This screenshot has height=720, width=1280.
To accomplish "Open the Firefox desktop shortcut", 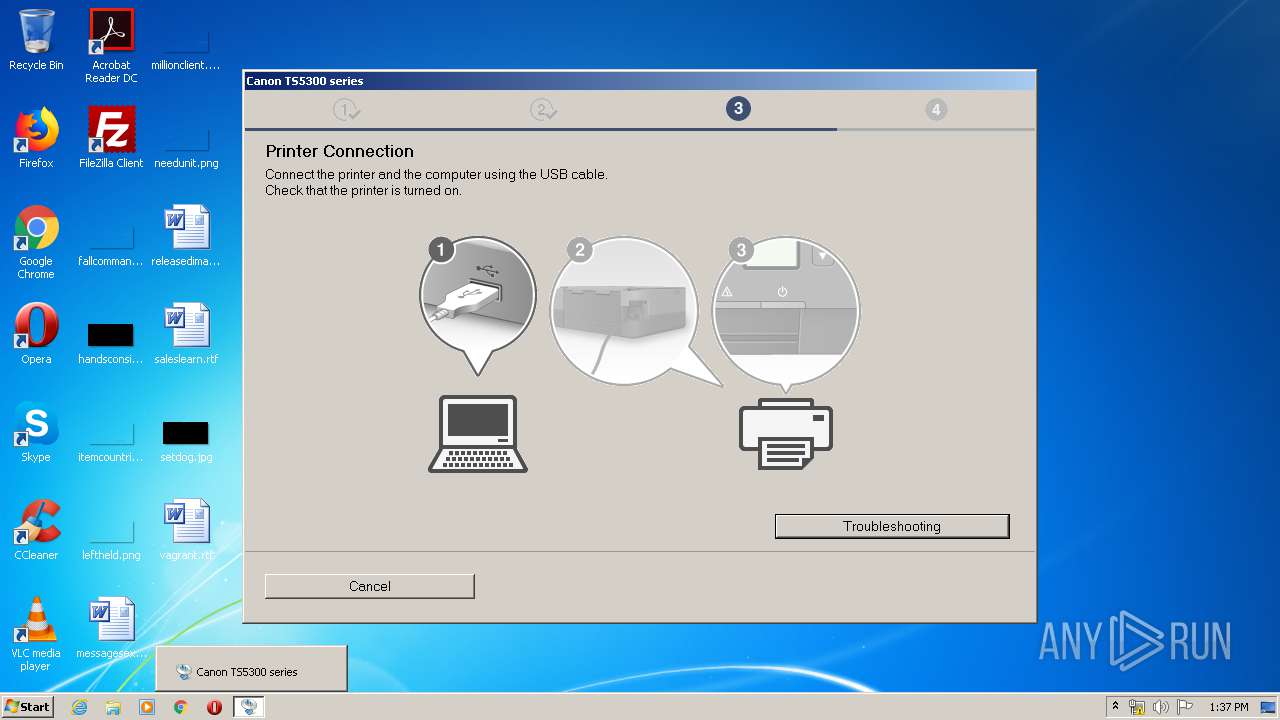I will click(x=36, y=138).
